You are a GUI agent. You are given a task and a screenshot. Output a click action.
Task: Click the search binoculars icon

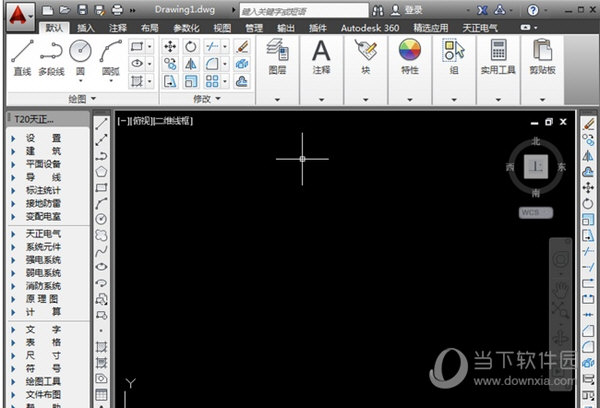[378, 11]
